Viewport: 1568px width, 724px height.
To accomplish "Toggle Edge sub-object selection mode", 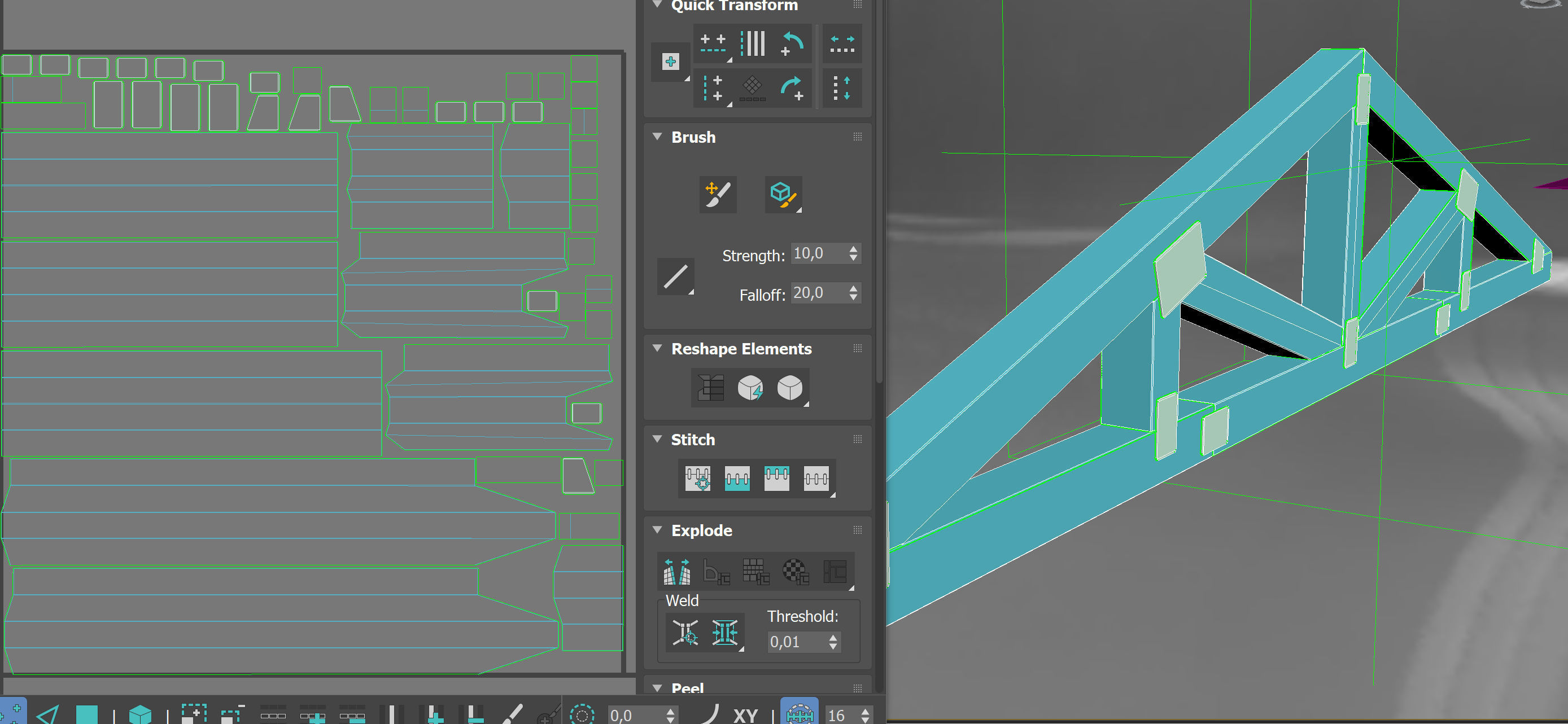I will 47,714.
